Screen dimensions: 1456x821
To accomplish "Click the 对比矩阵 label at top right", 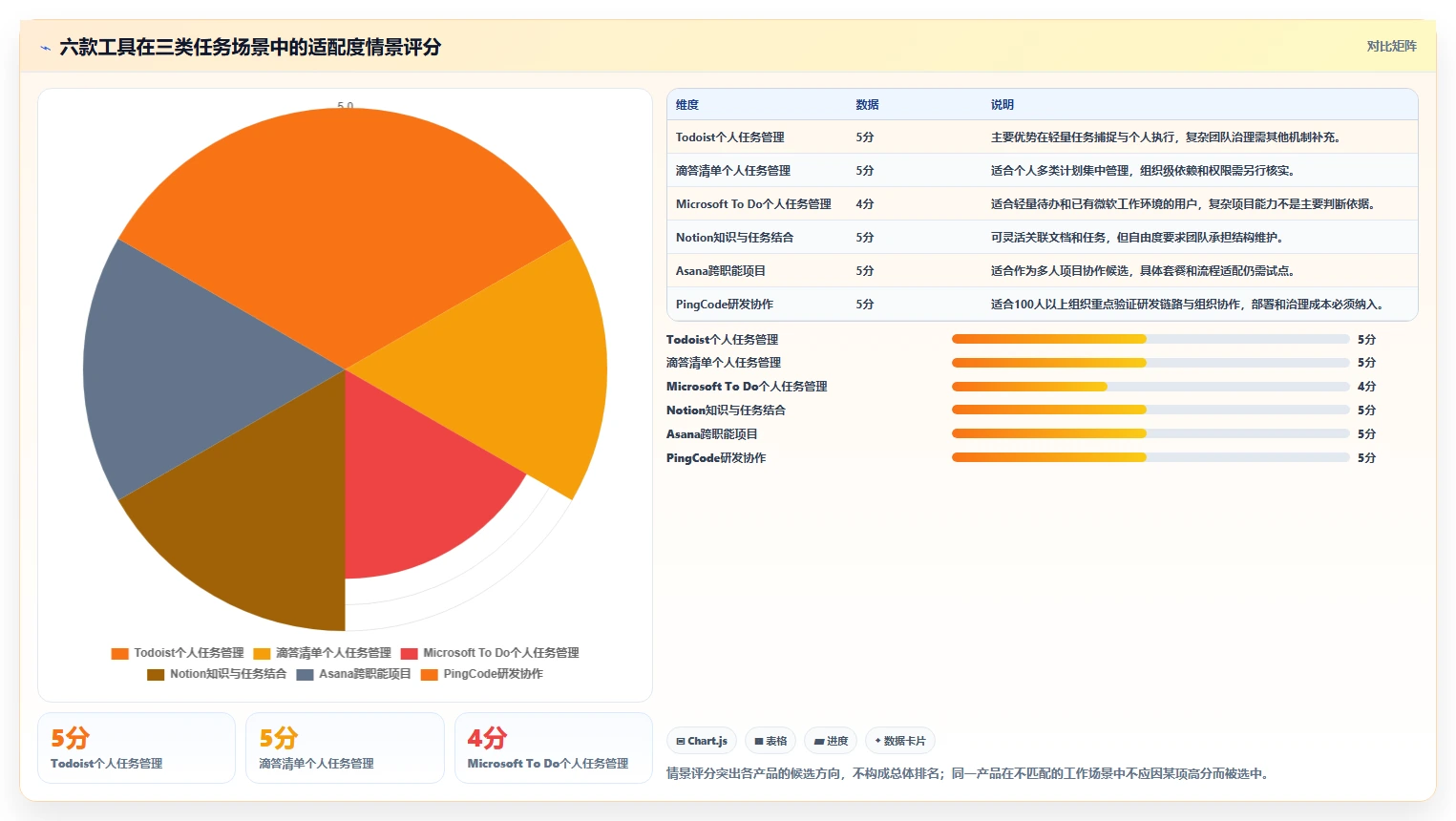I will pyautogui.click(x=1391, y=46).
